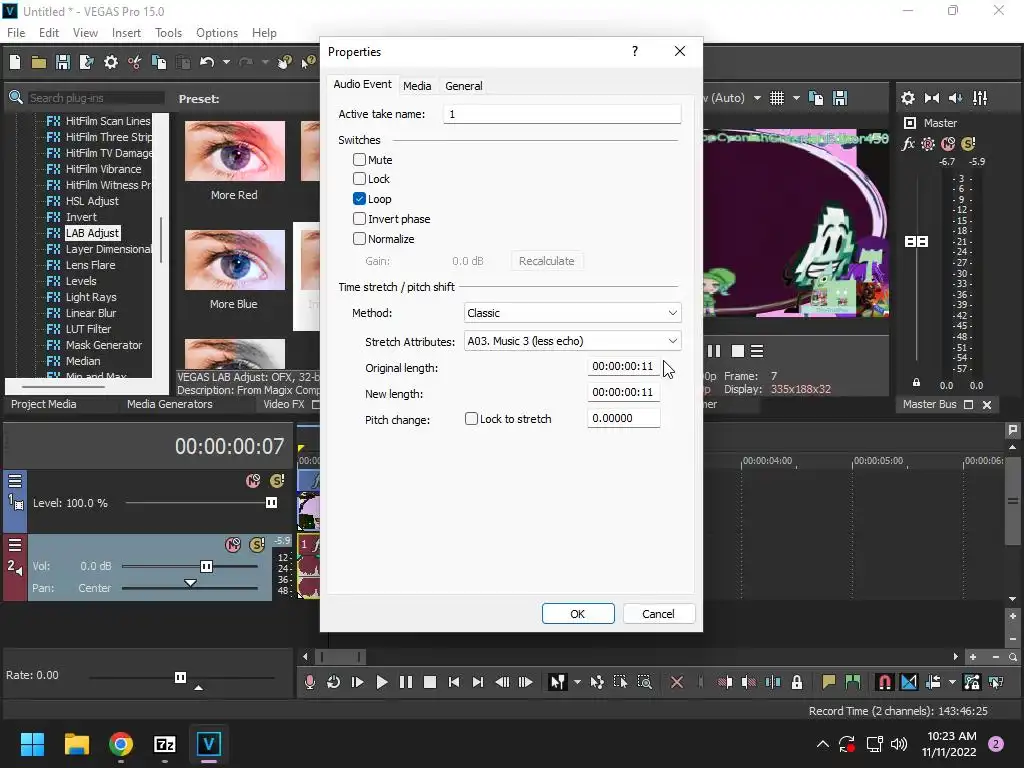Open the Method dropdown showing Classic

(x=573, y=313)
